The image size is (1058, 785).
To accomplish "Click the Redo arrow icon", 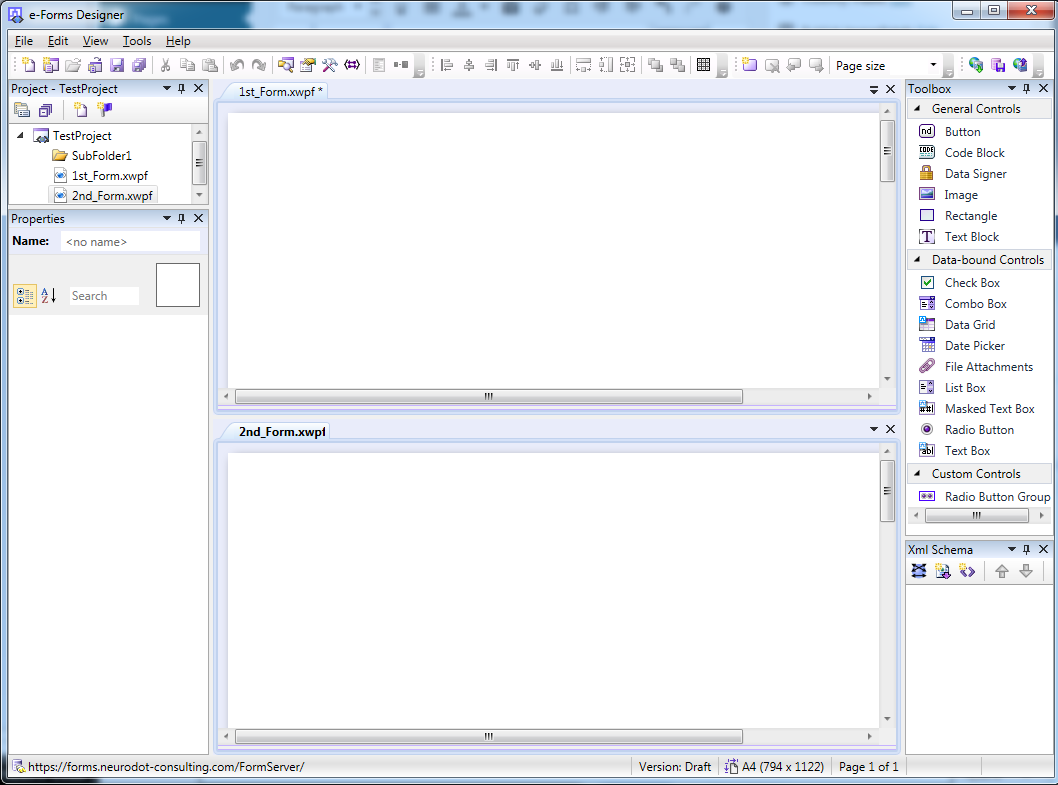I will 258,65.
